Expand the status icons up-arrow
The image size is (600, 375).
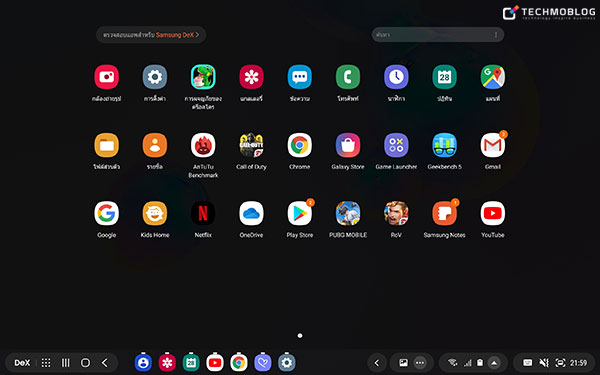[x=494, y=363]
